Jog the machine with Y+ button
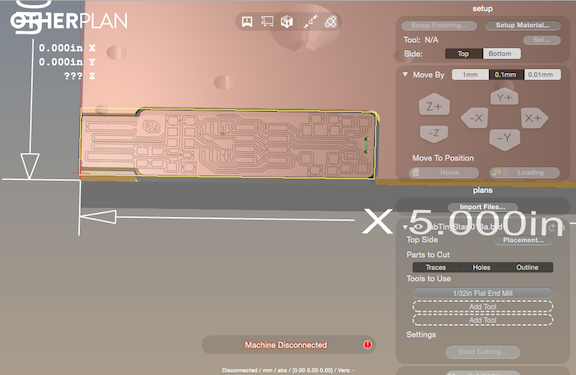Viewport: 576px width, 375px height. [504, 97]
